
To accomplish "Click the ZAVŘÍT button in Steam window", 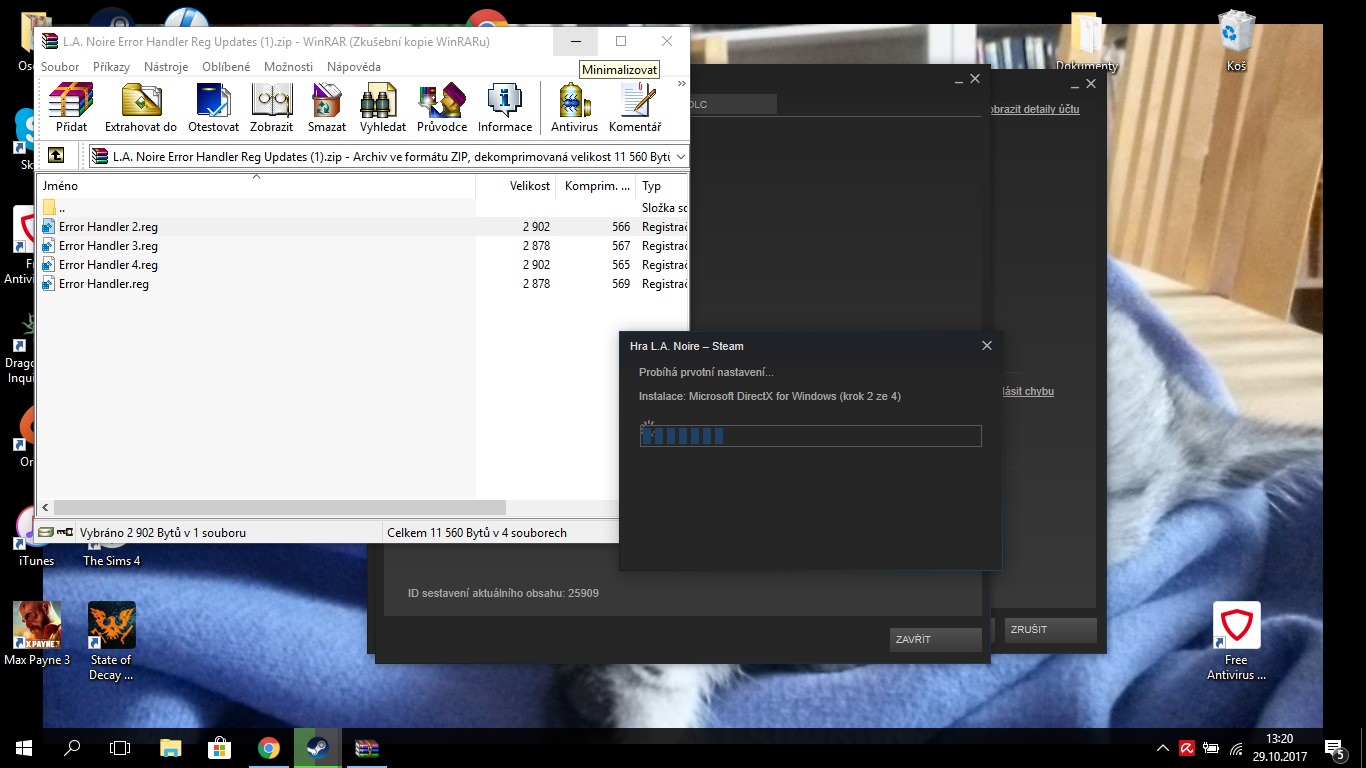I will pos(936,640).
